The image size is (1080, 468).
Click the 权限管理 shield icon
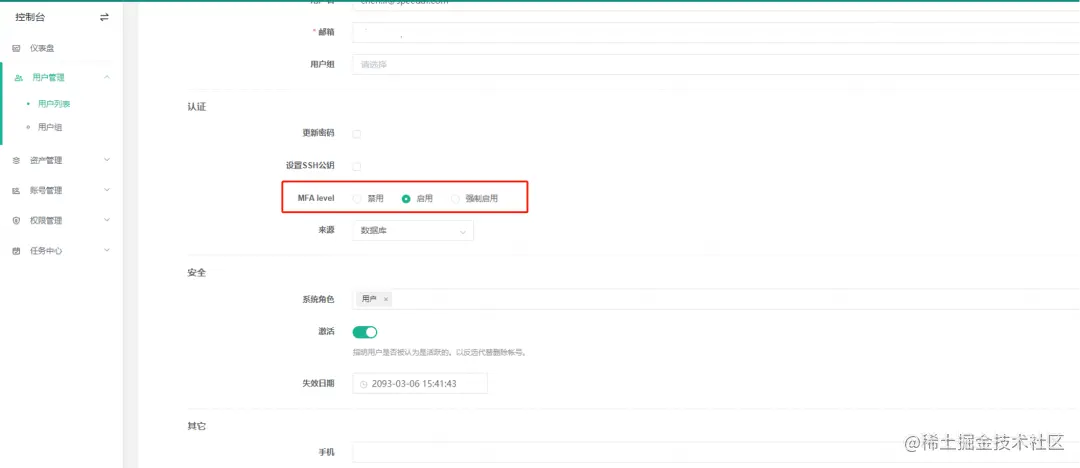(x=17, y=221)
